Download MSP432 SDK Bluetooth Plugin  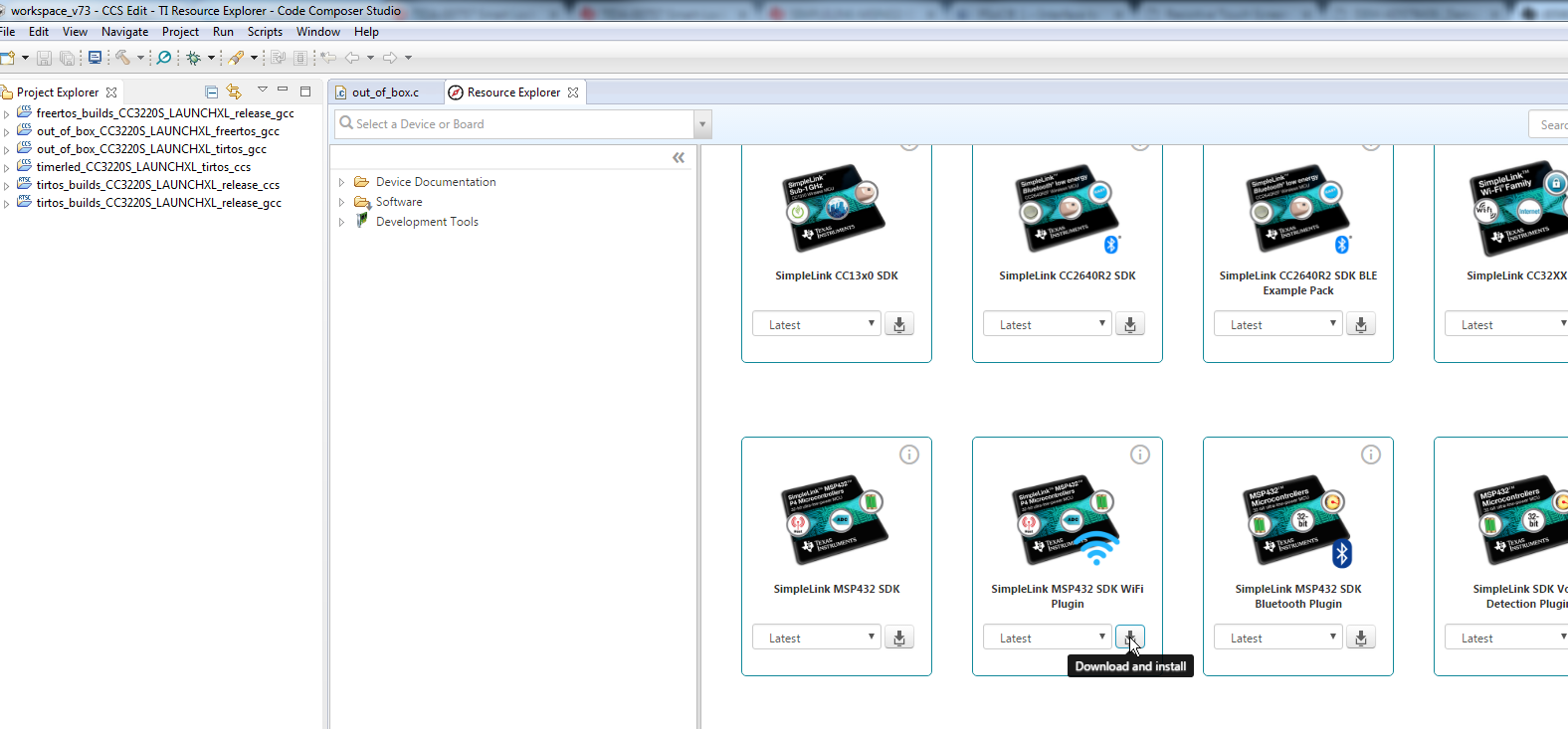1361,638
